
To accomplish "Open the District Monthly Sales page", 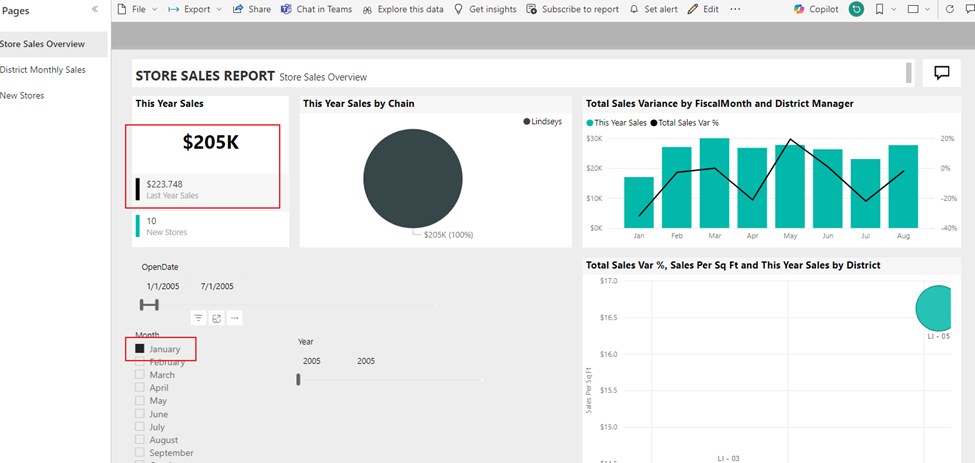I will (x=53, y=70).
